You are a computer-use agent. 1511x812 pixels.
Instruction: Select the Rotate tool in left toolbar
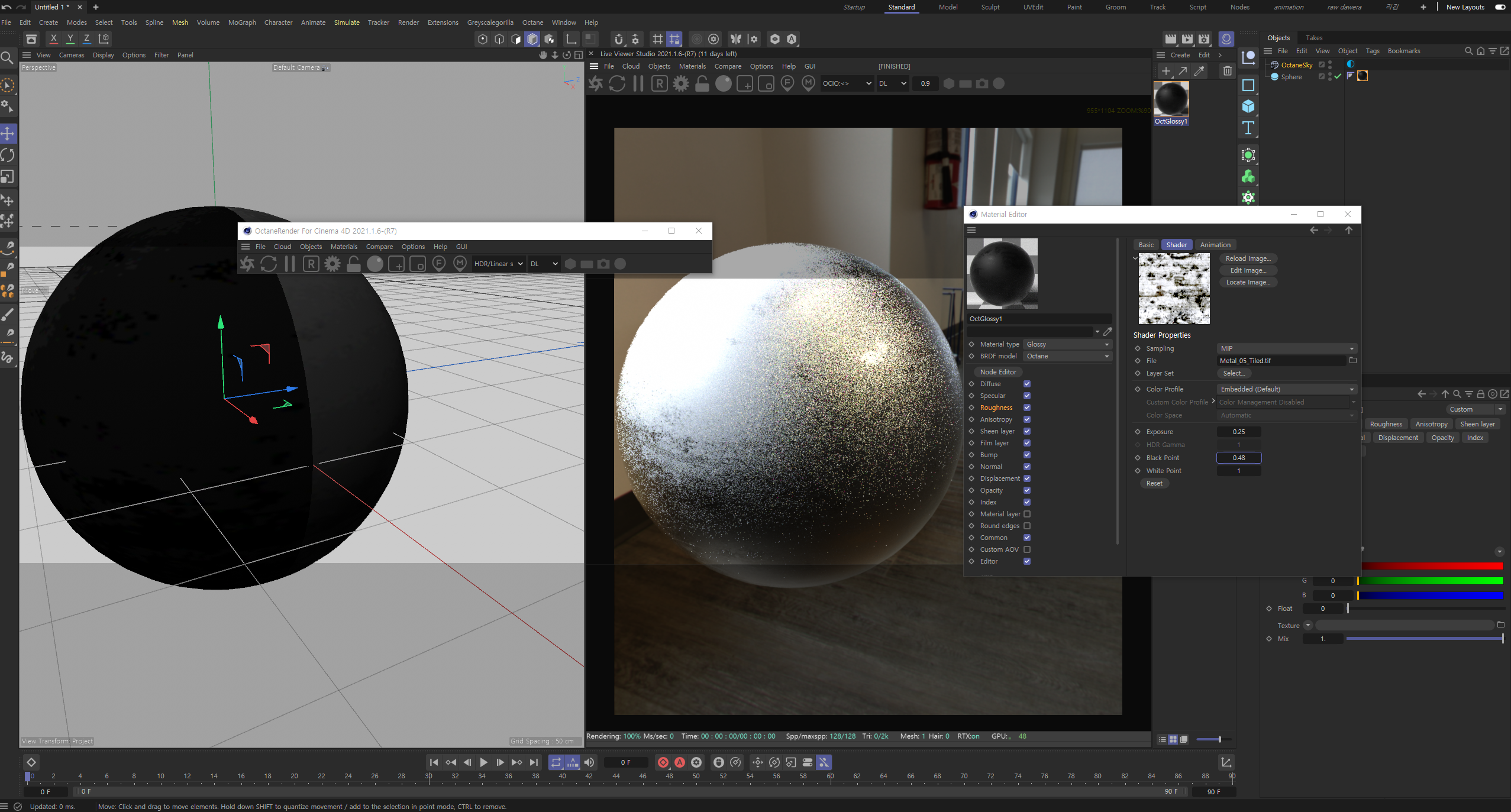tap(8, 155)
